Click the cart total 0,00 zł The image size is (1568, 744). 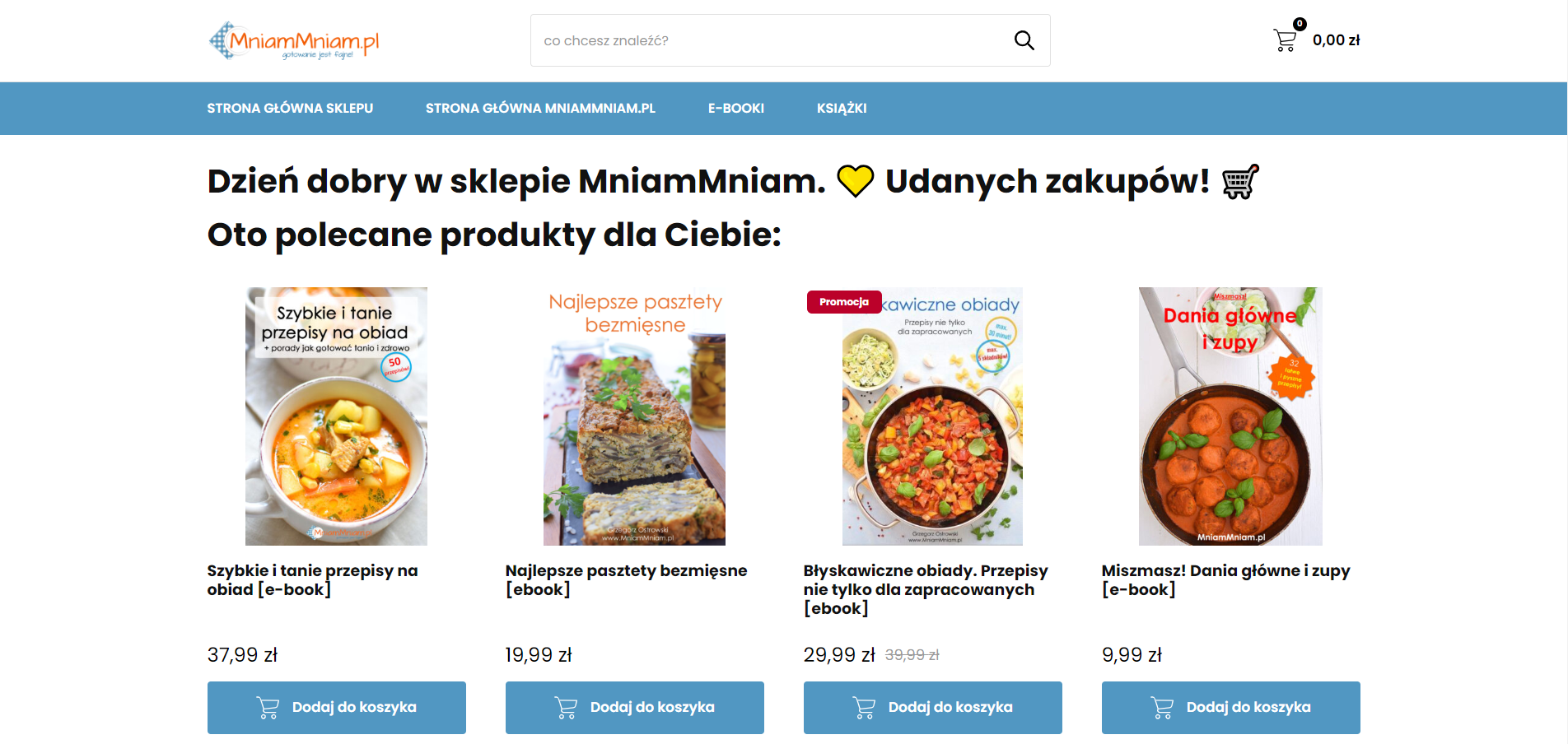point(1336,40)
